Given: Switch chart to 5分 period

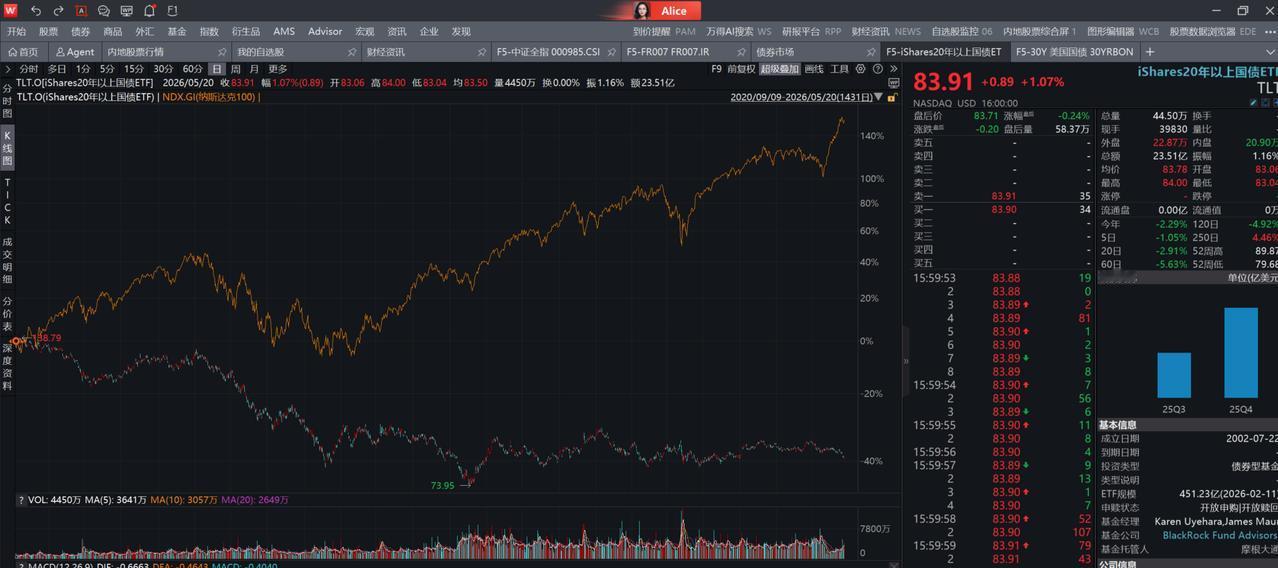Looking at the screenshot, I should 107,69.
